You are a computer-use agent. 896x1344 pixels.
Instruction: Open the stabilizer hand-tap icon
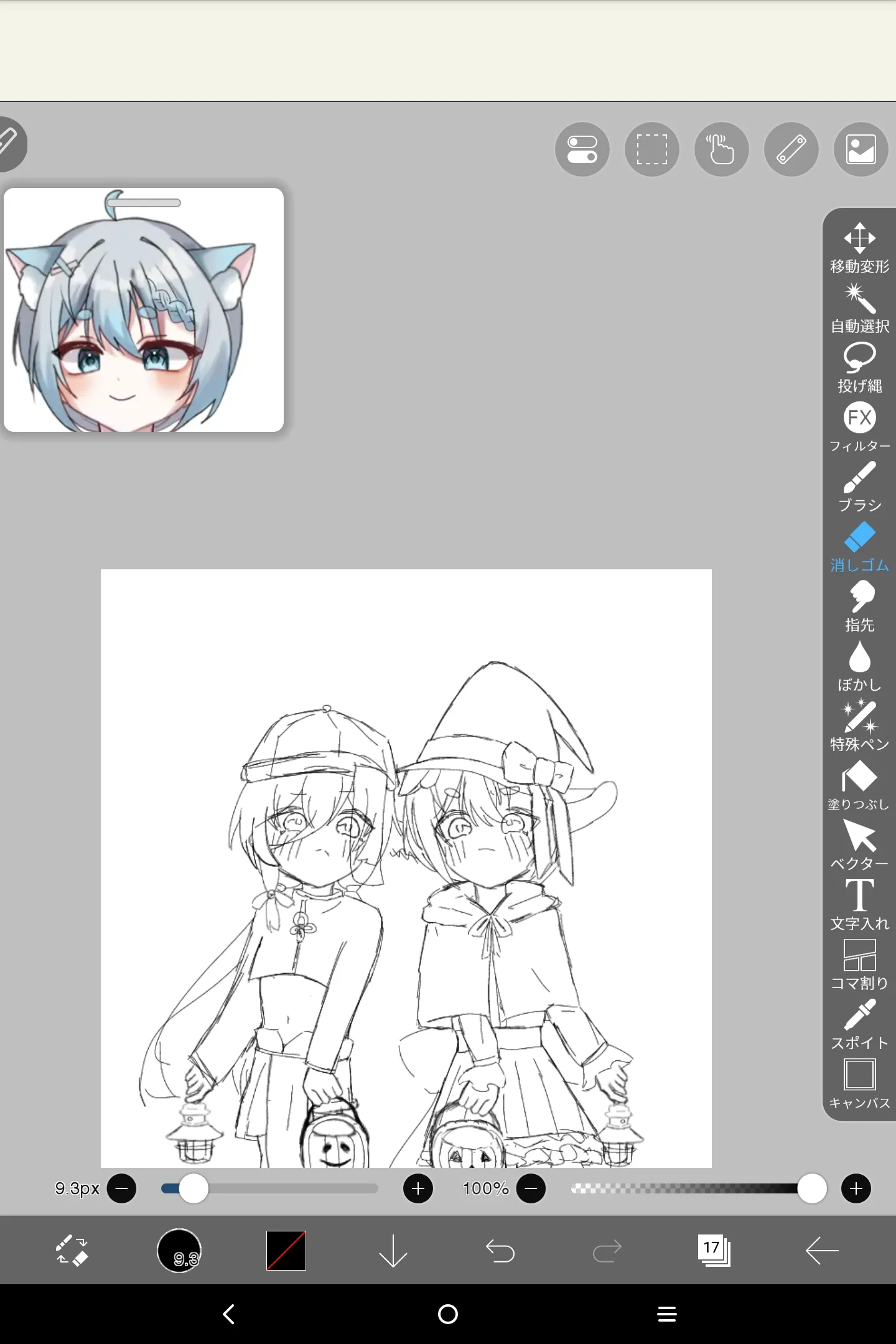coord(721,149)
